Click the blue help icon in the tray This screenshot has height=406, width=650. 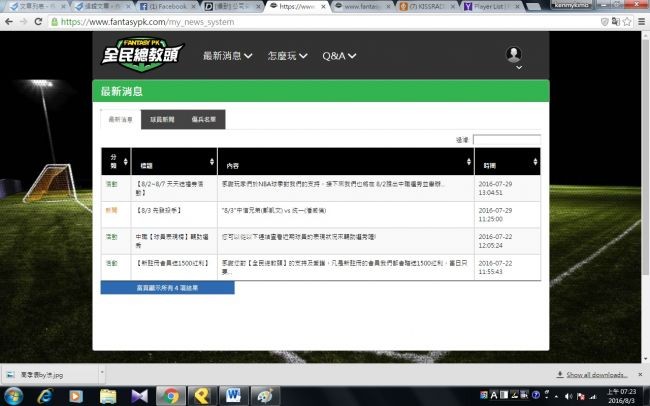pos(536,395)
